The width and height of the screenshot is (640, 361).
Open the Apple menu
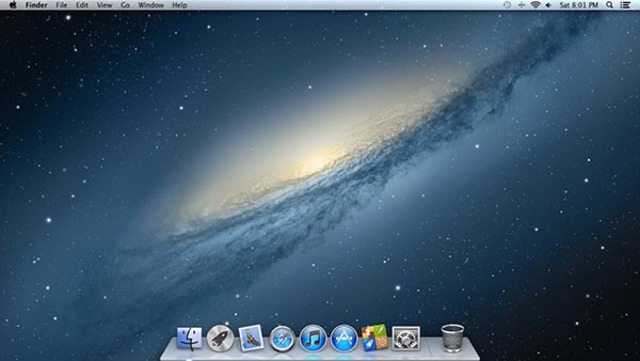pos(13,5)
